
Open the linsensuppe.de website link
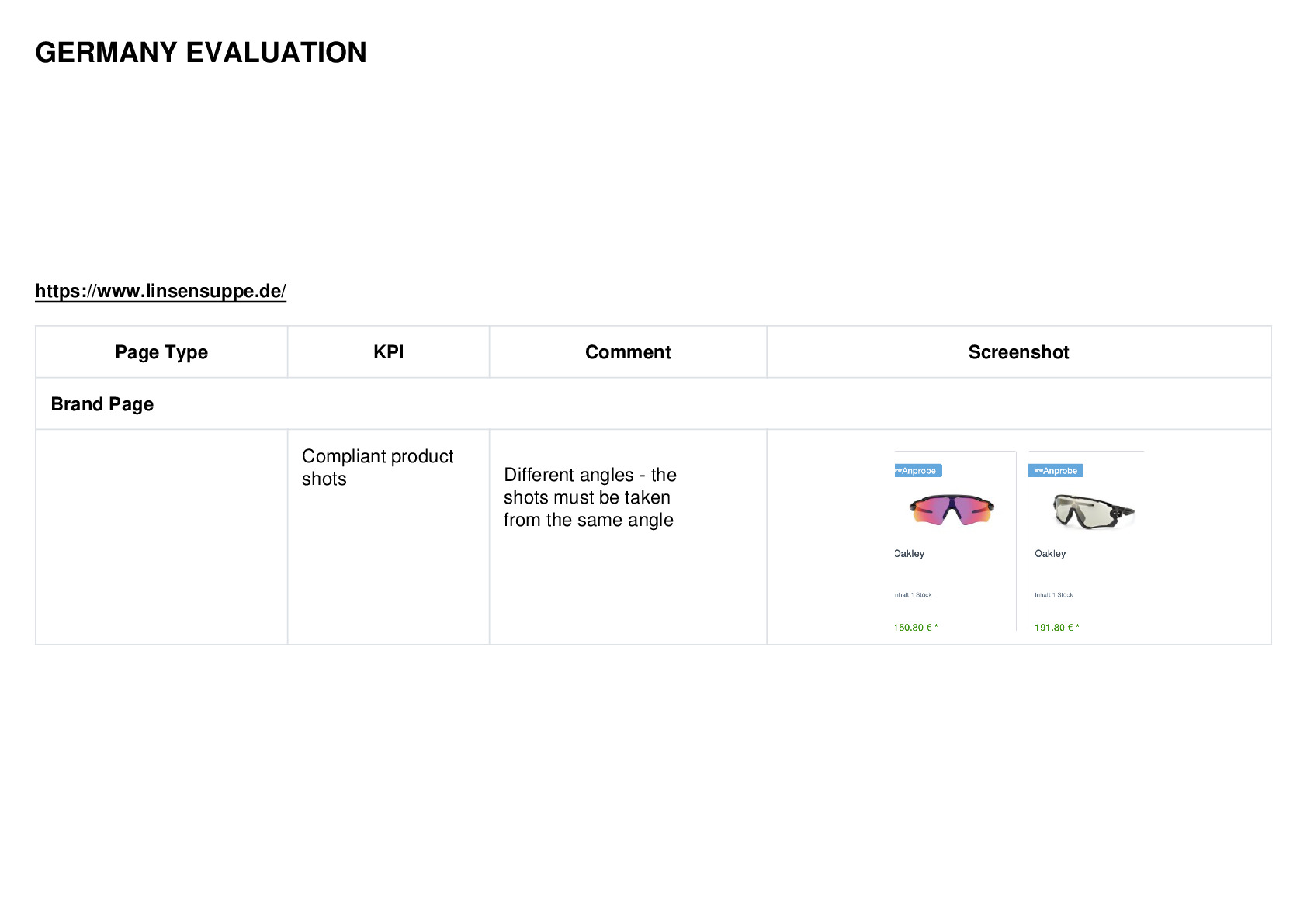161,291
